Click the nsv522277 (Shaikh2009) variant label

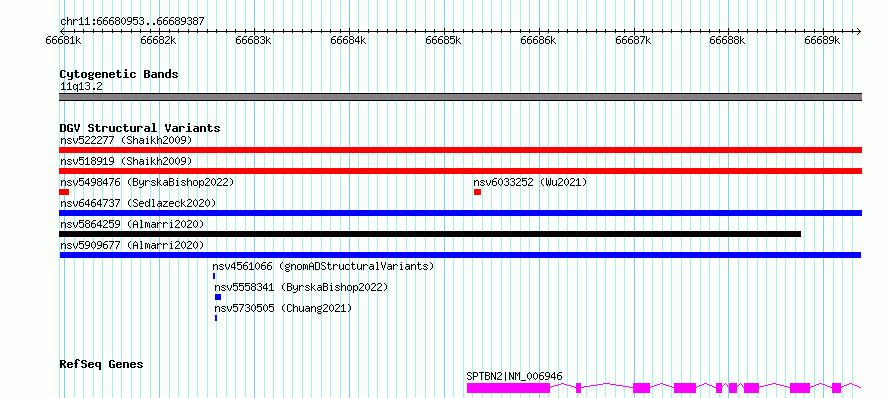point(126,140)
